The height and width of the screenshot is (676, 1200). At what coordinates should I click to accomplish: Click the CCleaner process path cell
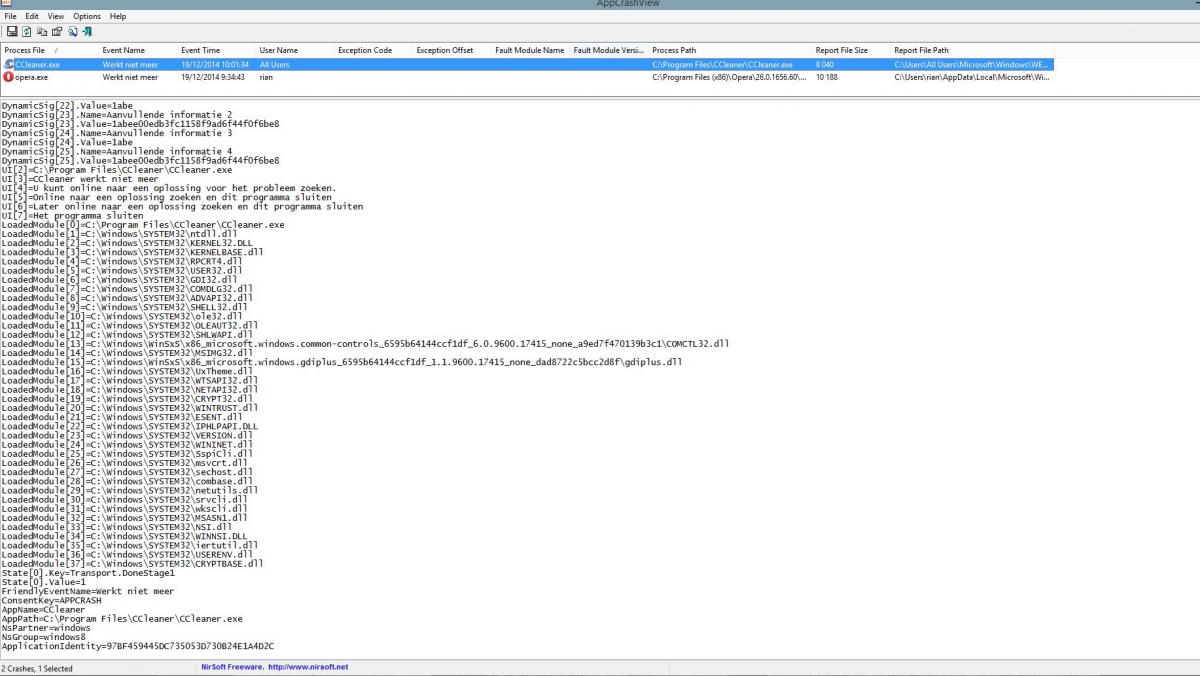tap(723, 64)
